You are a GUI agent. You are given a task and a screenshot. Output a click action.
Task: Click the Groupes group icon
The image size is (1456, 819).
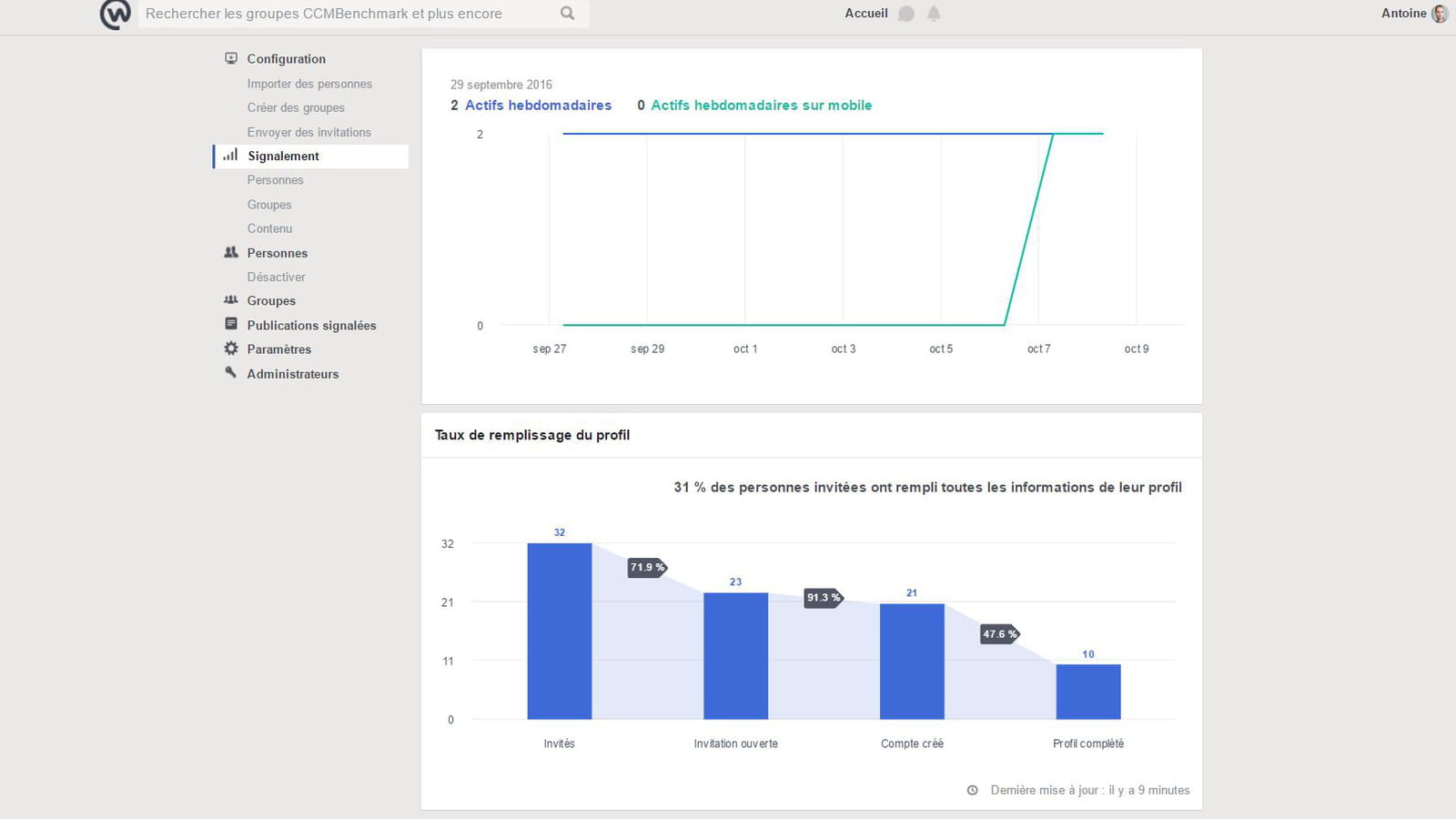[x=231, y=300]
